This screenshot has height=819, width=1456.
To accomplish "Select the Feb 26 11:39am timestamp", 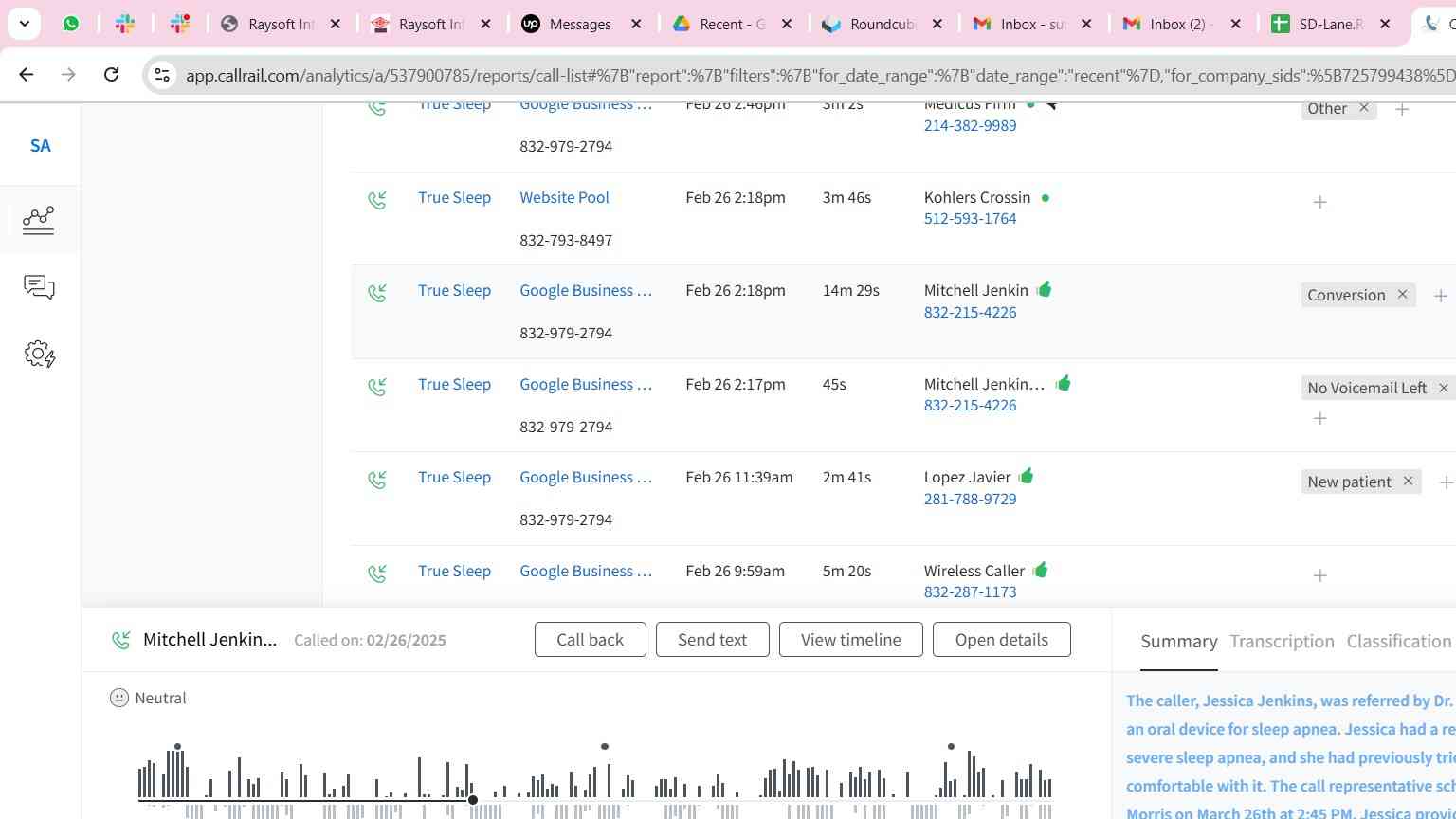I will click(x=738, y=477).
